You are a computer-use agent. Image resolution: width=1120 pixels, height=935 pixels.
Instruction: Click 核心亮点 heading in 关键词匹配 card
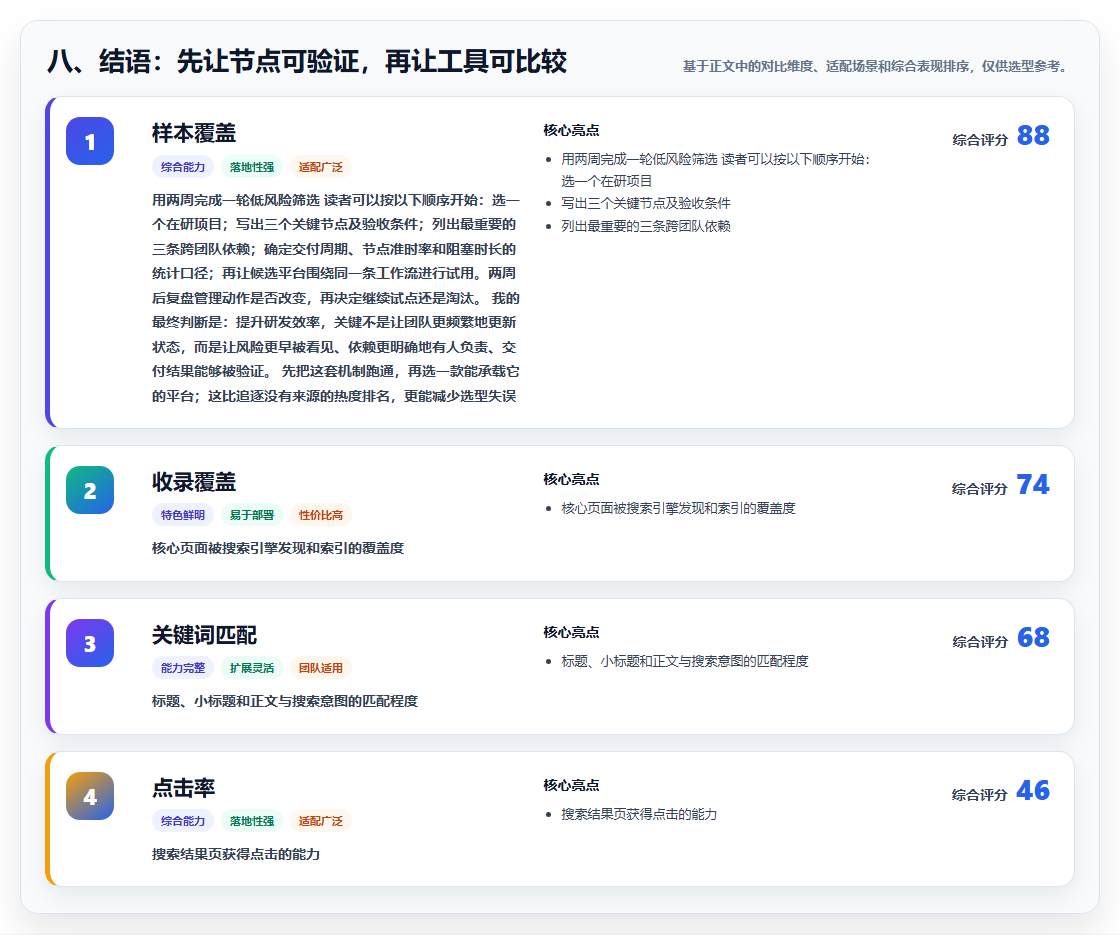pos(571,631)
